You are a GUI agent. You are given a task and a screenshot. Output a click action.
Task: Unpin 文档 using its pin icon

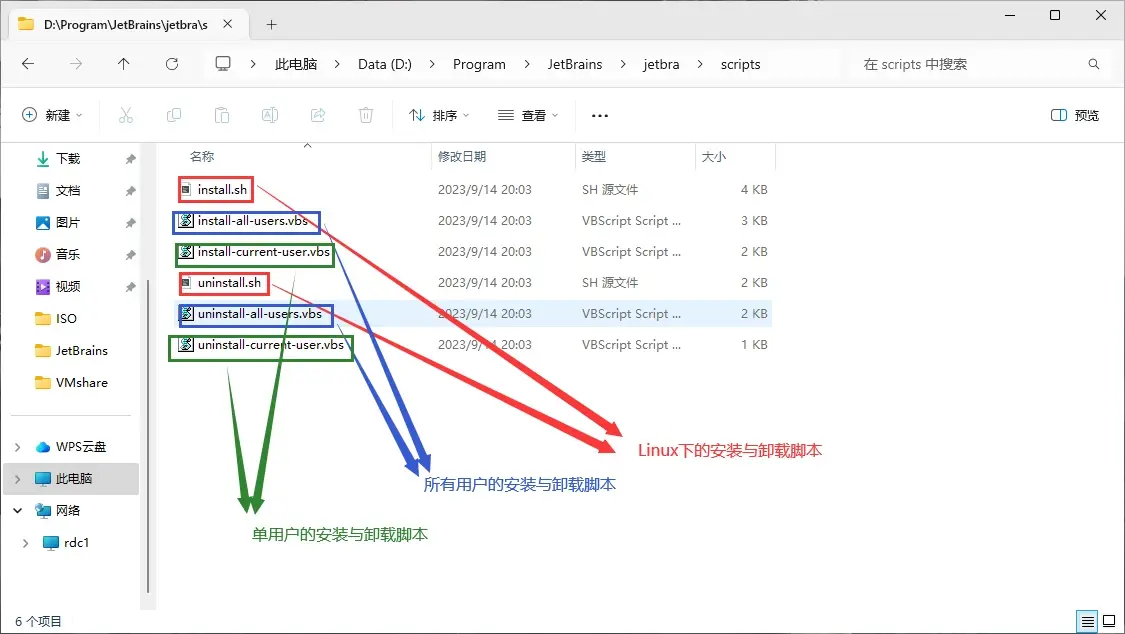pos(130,191)
